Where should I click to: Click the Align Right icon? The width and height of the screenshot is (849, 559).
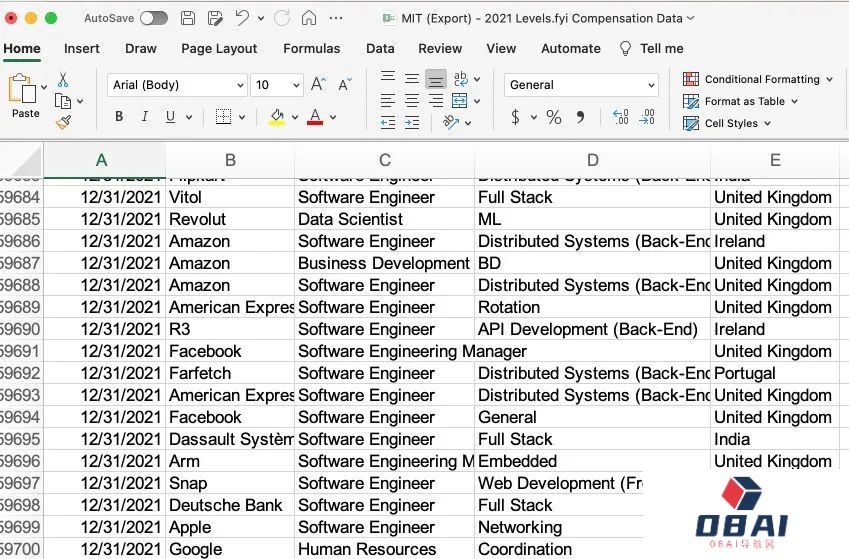tap(436, 101)
